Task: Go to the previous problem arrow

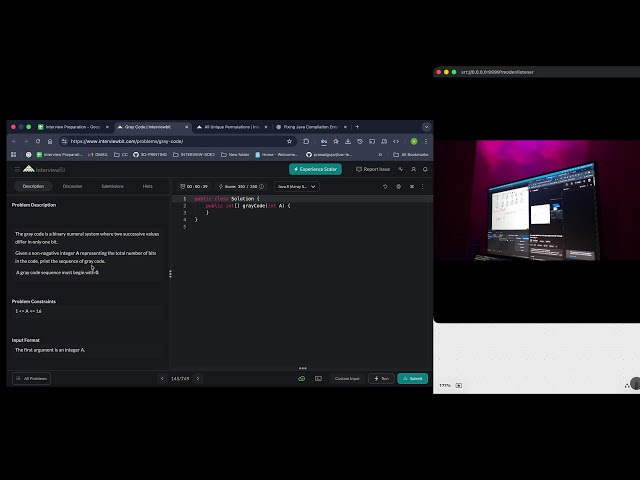Action: pyautogui.click(x=162, y=379)
